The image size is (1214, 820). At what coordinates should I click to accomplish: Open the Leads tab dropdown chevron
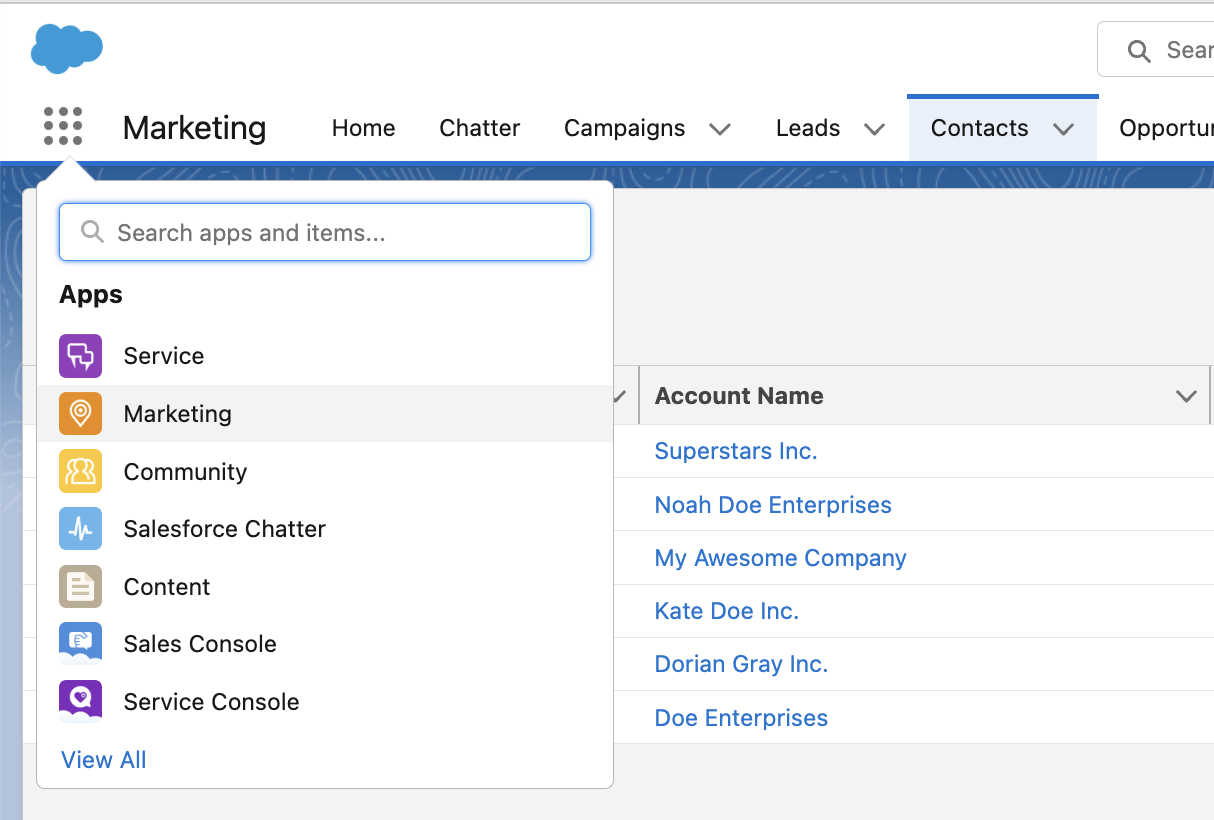(874, 129)
